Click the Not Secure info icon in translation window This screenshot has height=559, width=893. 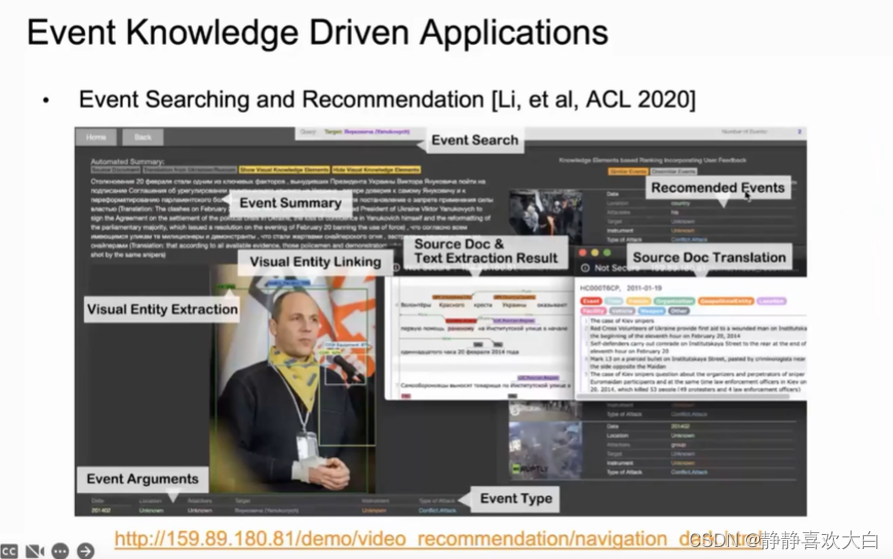585,268
